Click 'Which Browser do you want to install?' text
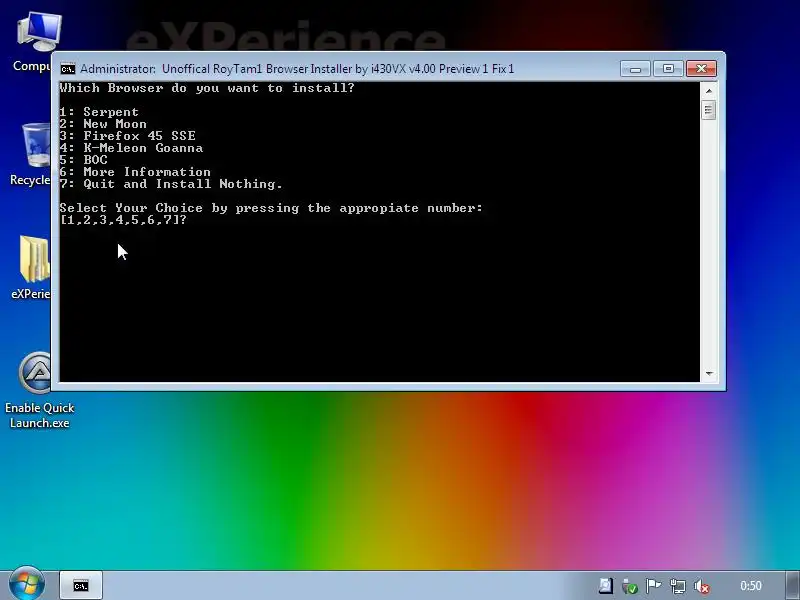This screenshot has width=800, height=600. point(207,88)
